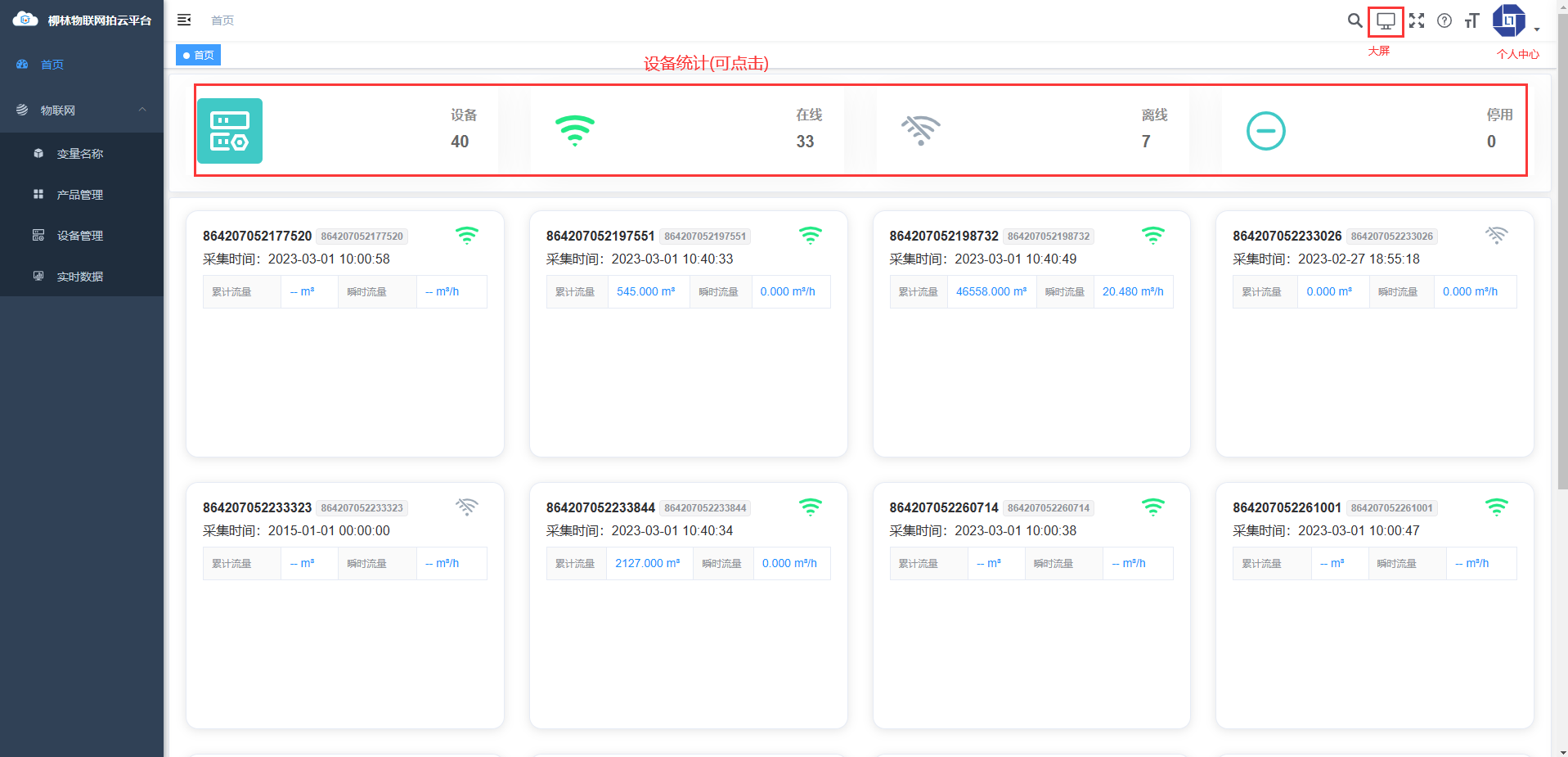Click WiFi status icon of device 864207052198732
1568x757 pixels.
(1152, 236)
